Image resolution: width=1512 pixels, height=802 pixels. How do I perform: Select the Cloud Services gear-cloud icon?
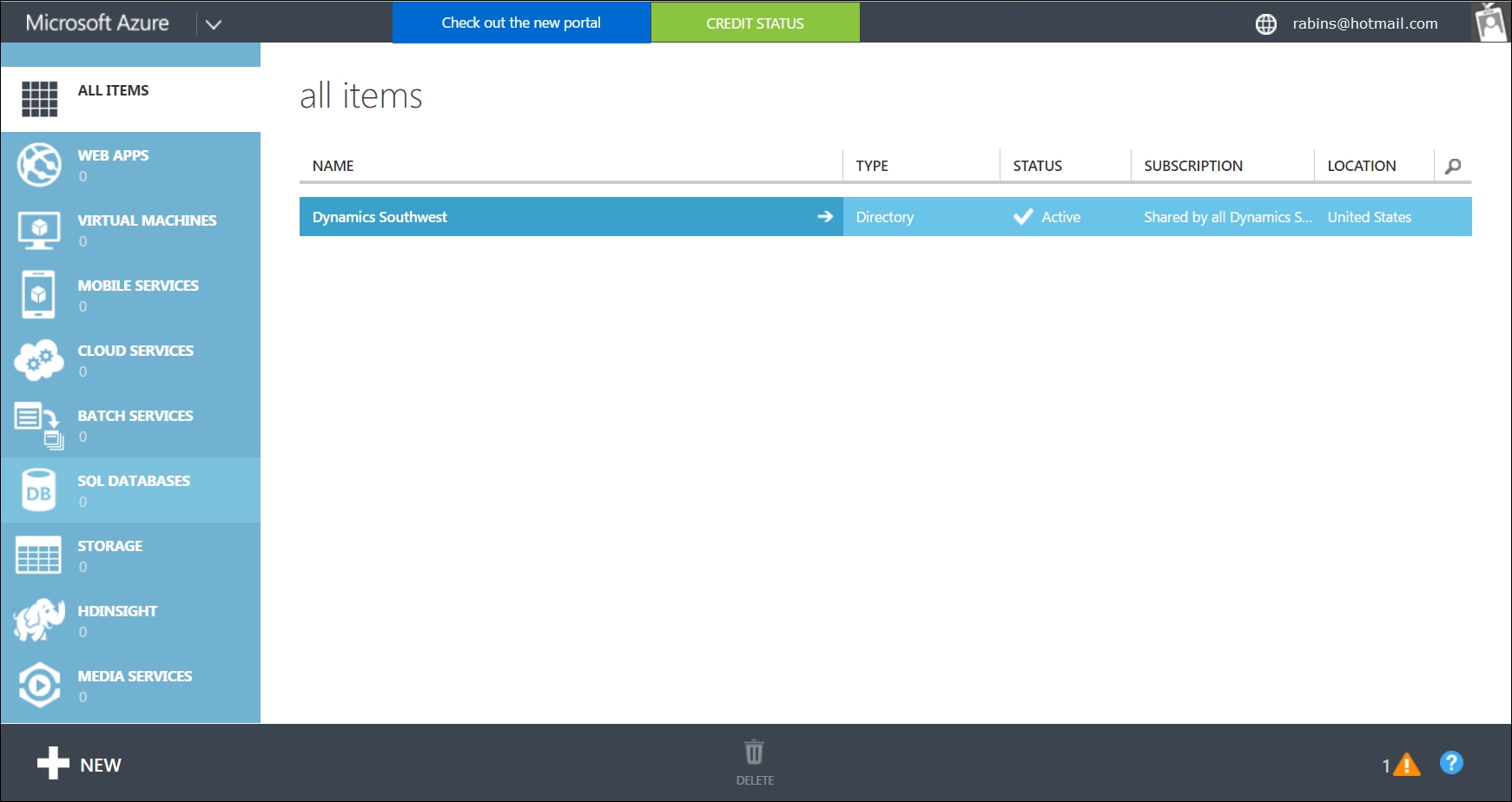point(39,359)
